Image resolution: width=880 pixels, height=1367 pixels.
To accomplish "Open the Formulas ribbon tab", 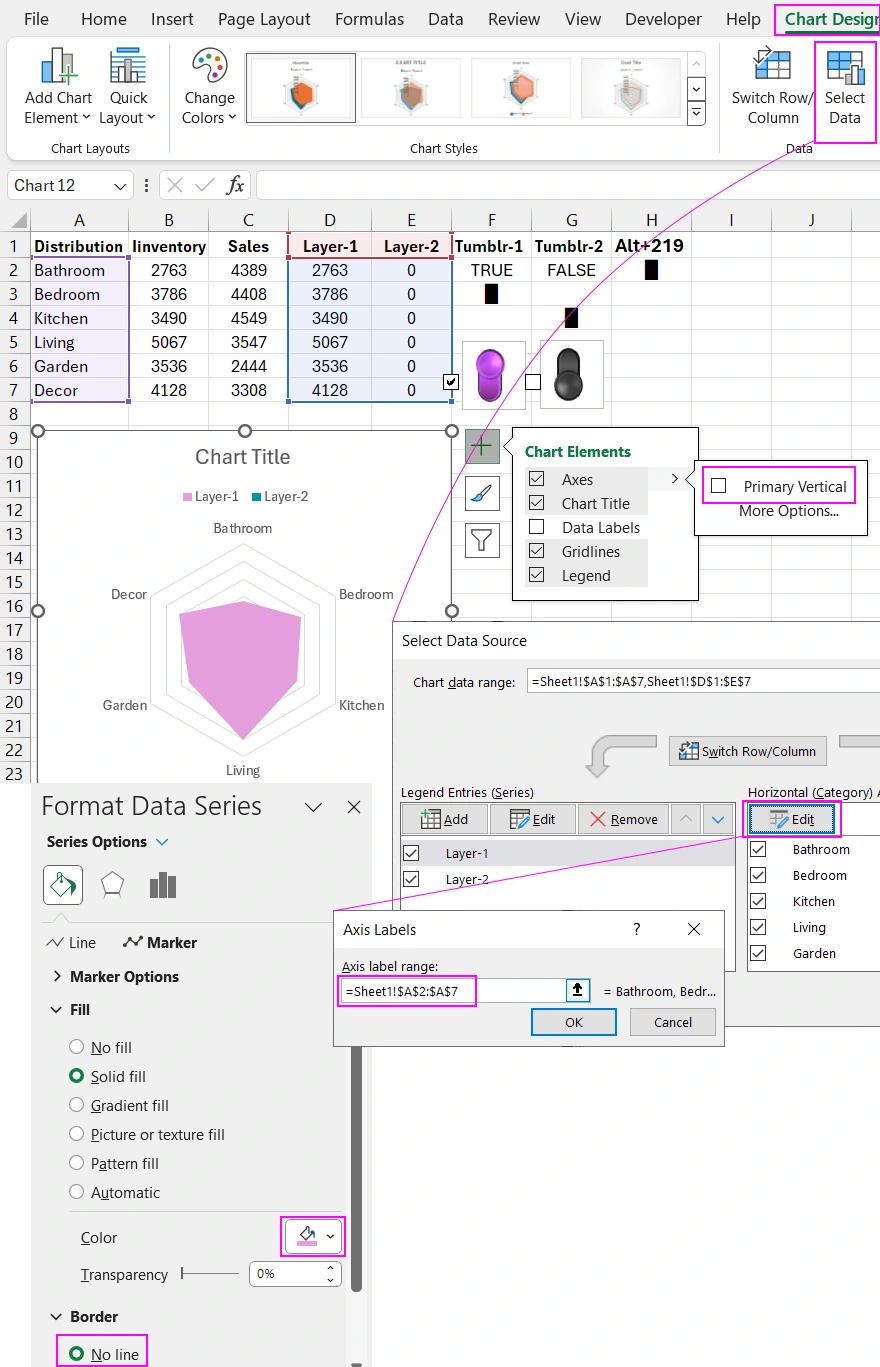I will point(369,19).
